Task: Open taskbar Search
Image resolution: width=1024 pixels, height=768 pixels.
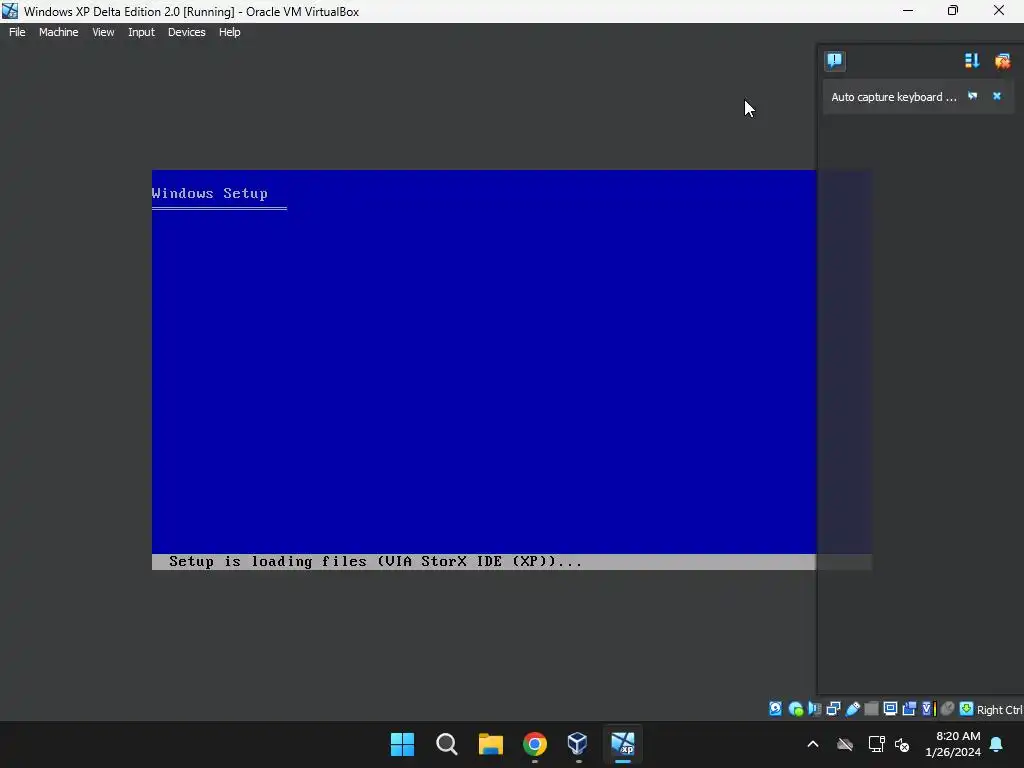Action: point(447,744)
